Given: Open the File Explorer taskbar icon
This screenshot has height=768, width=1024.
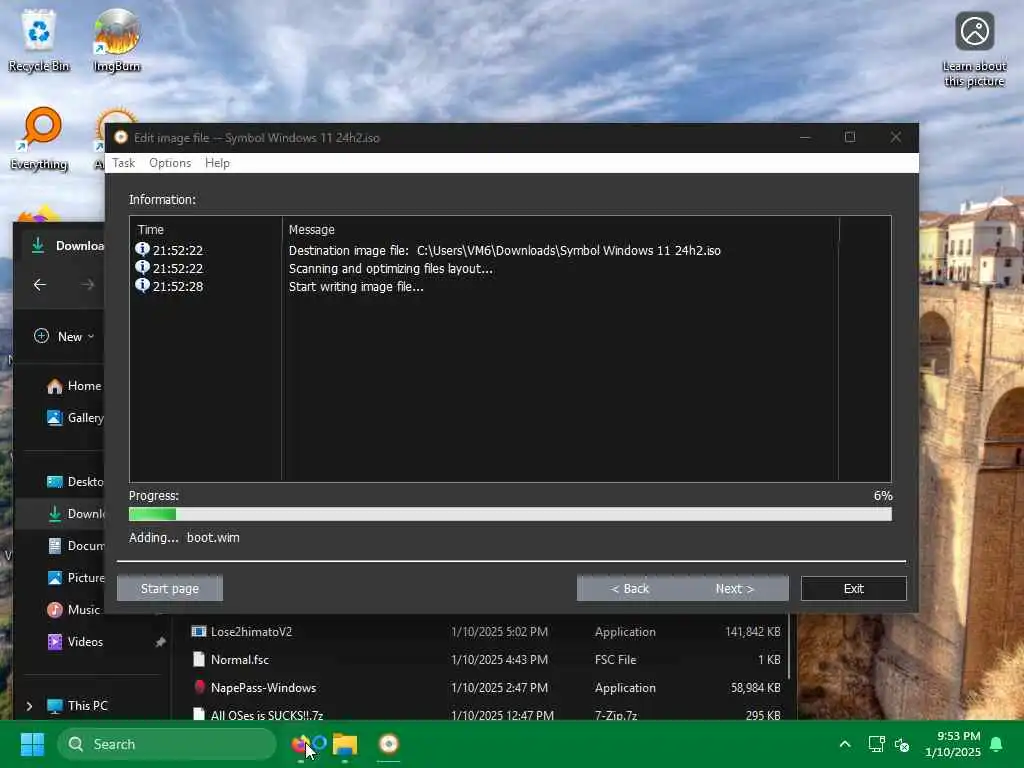Looking at the screenshot, I should point(345,744).
